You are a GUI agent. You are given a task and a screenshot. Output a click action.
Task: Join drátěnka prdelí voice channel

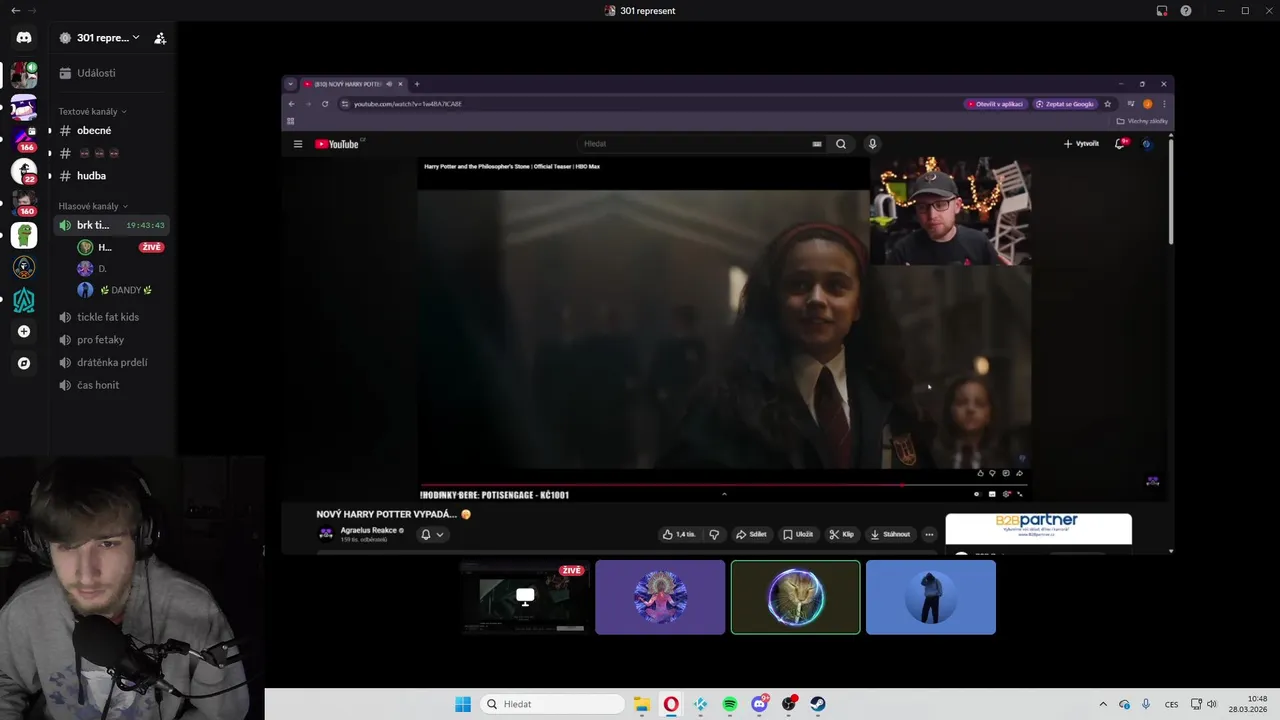coord(110,362)
